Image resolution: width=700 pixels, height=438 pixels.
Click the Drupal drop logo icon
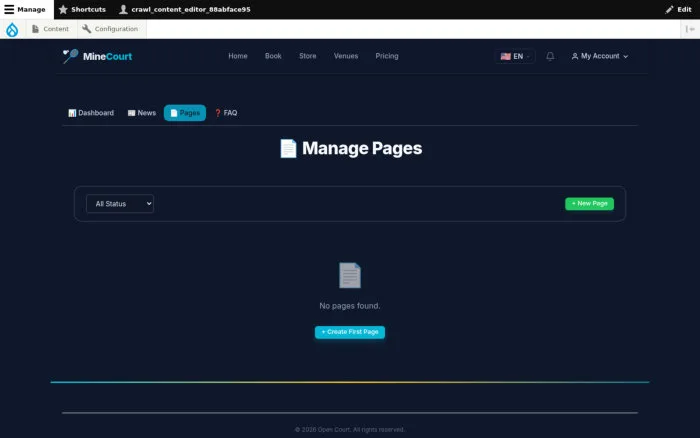tap(12, 29)
